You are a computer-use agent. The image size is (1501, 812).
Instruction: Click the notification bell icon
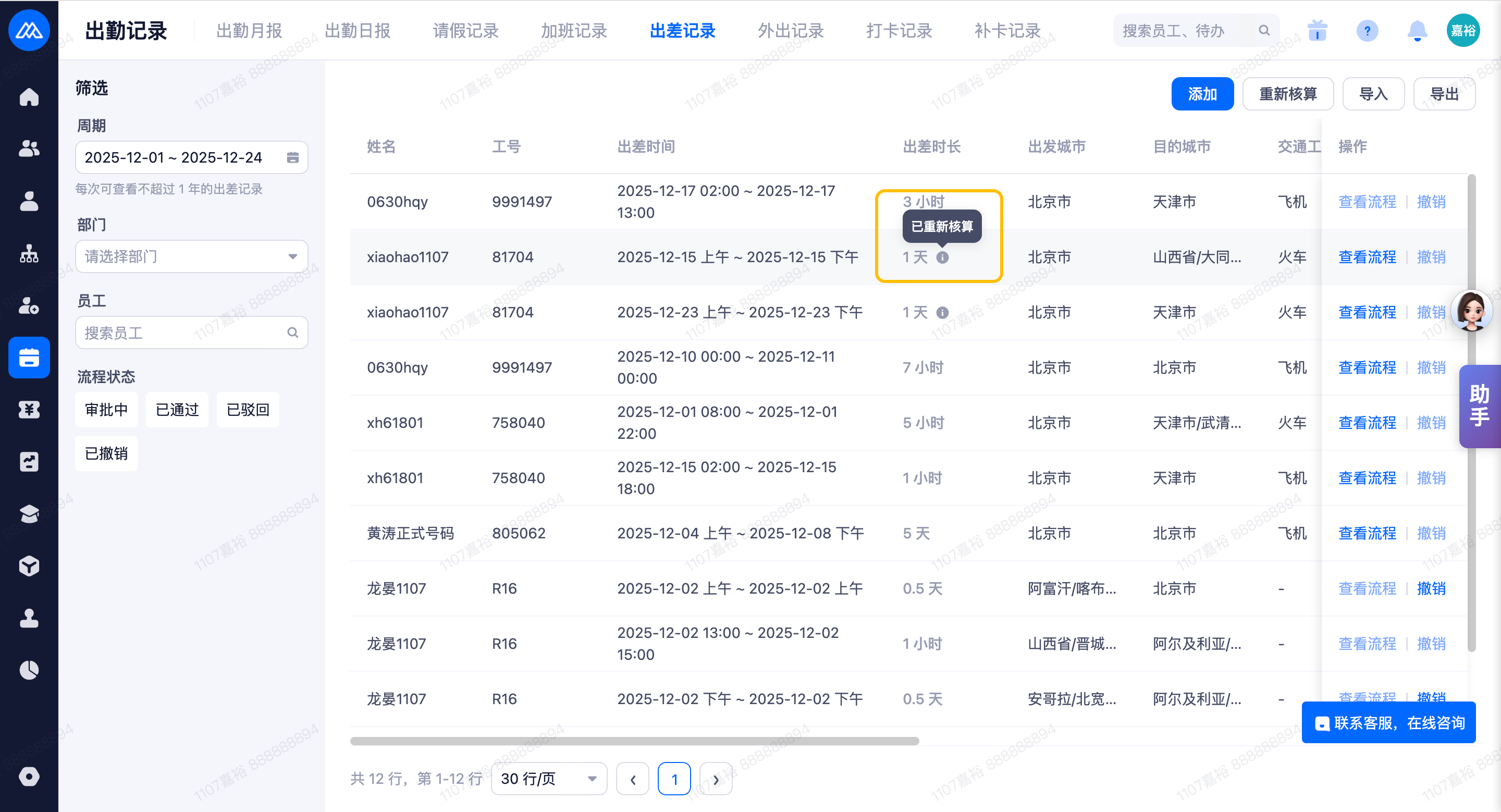(x=1417, y=30)
